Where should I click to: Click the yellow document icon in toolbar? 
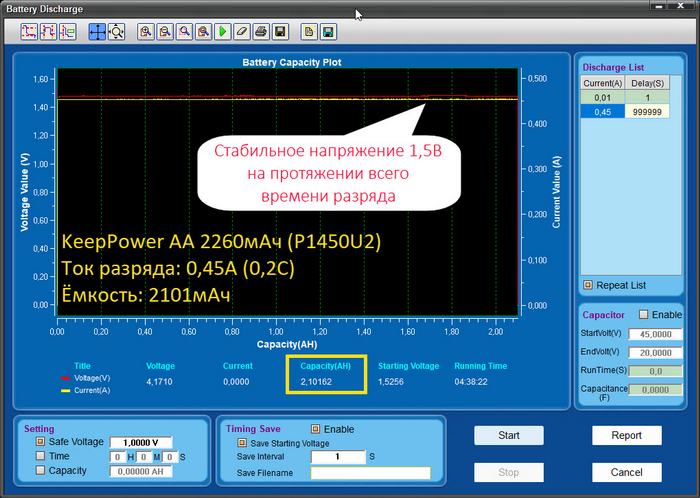[309, 32]
